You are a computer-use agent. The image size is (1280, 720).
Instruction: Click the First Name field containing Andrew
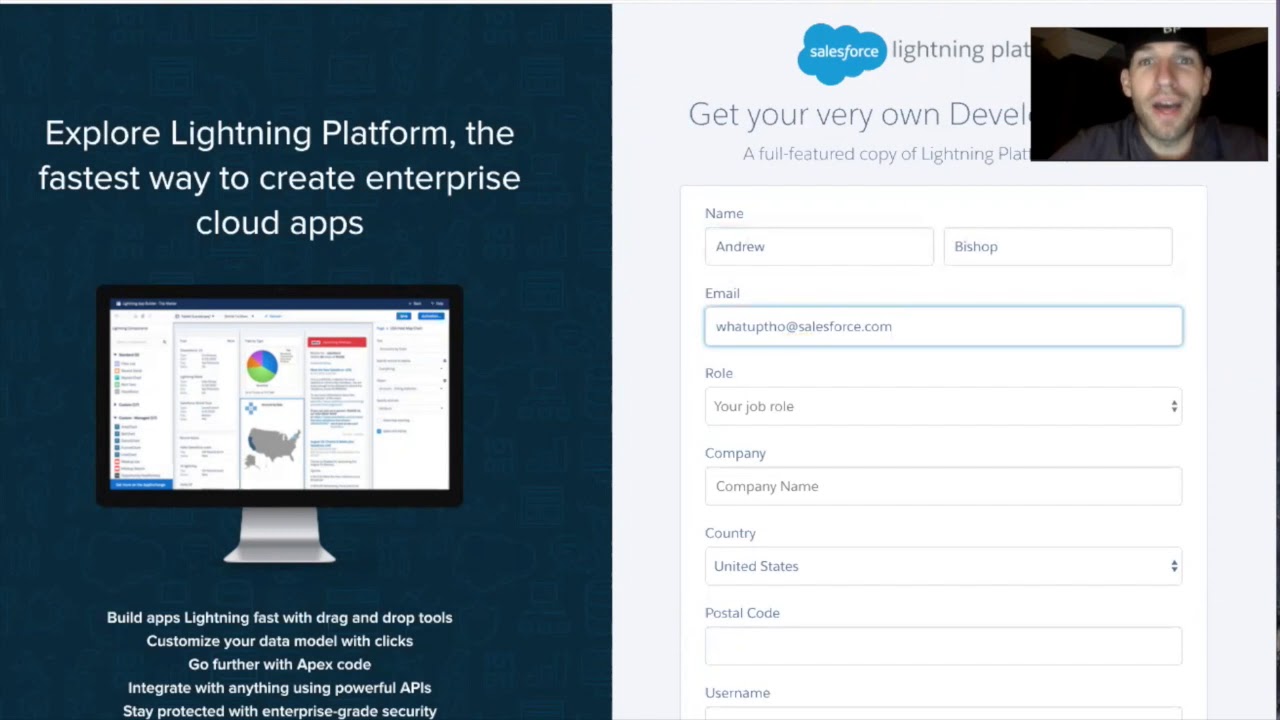tap(819, 246)
